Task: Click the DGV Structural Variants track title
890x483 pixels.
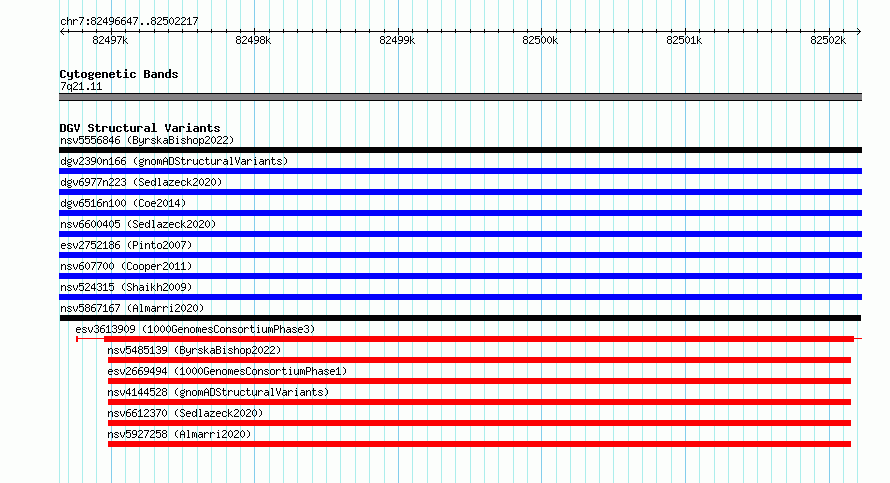Action: [140, 128]
